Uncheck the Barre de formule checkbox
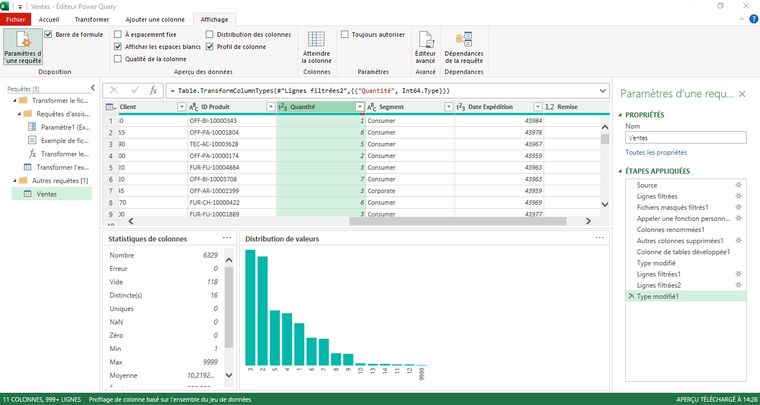Image resolution: width=760 pixels, height=405 pixels. tap(49, 34)
